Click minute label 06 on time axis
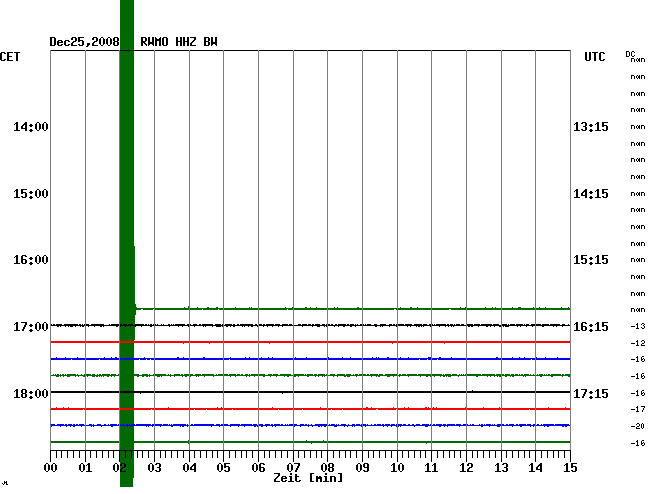This screenshot has width=650, height=494. 258,468
